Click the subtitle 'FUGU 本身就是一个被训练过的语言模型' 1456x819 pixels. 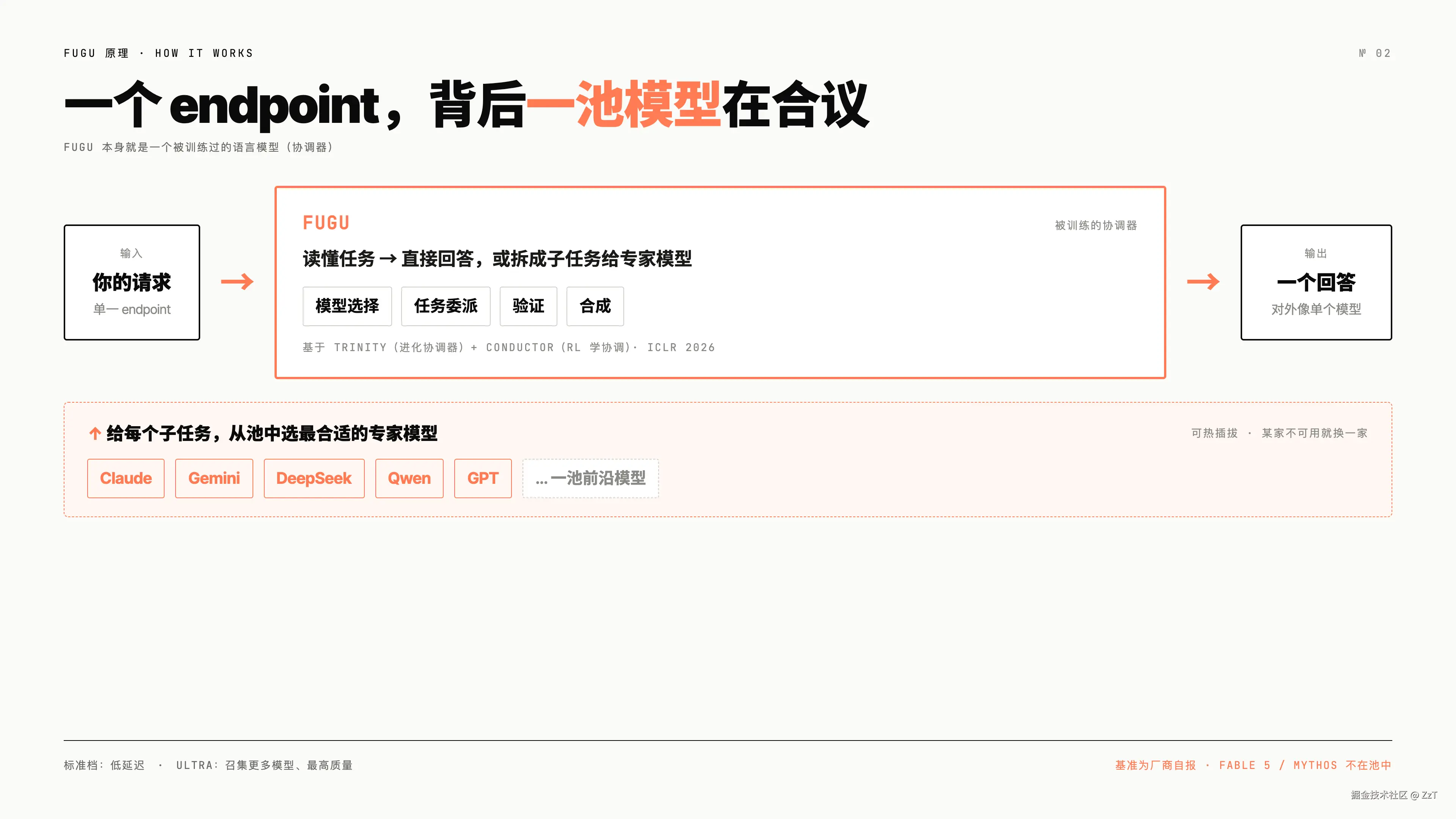tap(198, 147)
